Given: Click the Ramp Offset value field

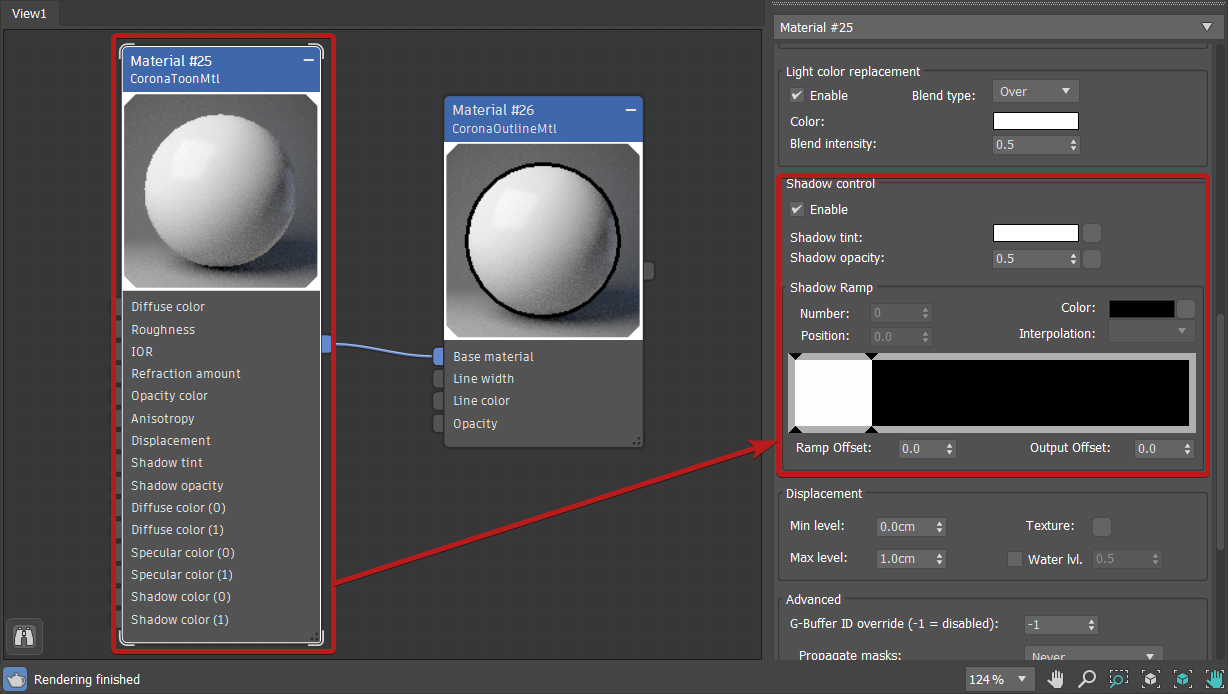Looking at the screenshot, I should (920, 449).
